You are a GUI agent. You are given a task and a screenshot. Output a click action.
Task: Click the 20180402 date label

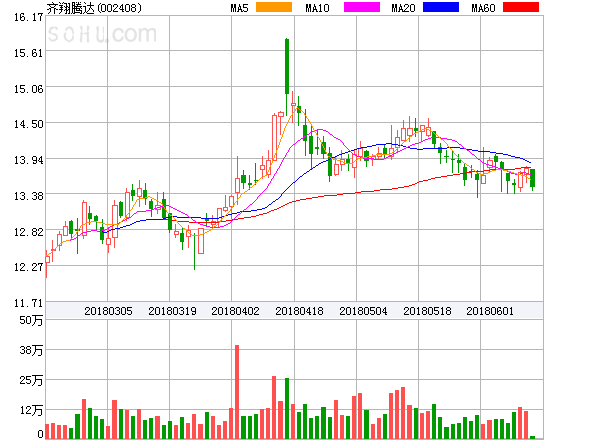pyautogui.click(x=235, y=311)
